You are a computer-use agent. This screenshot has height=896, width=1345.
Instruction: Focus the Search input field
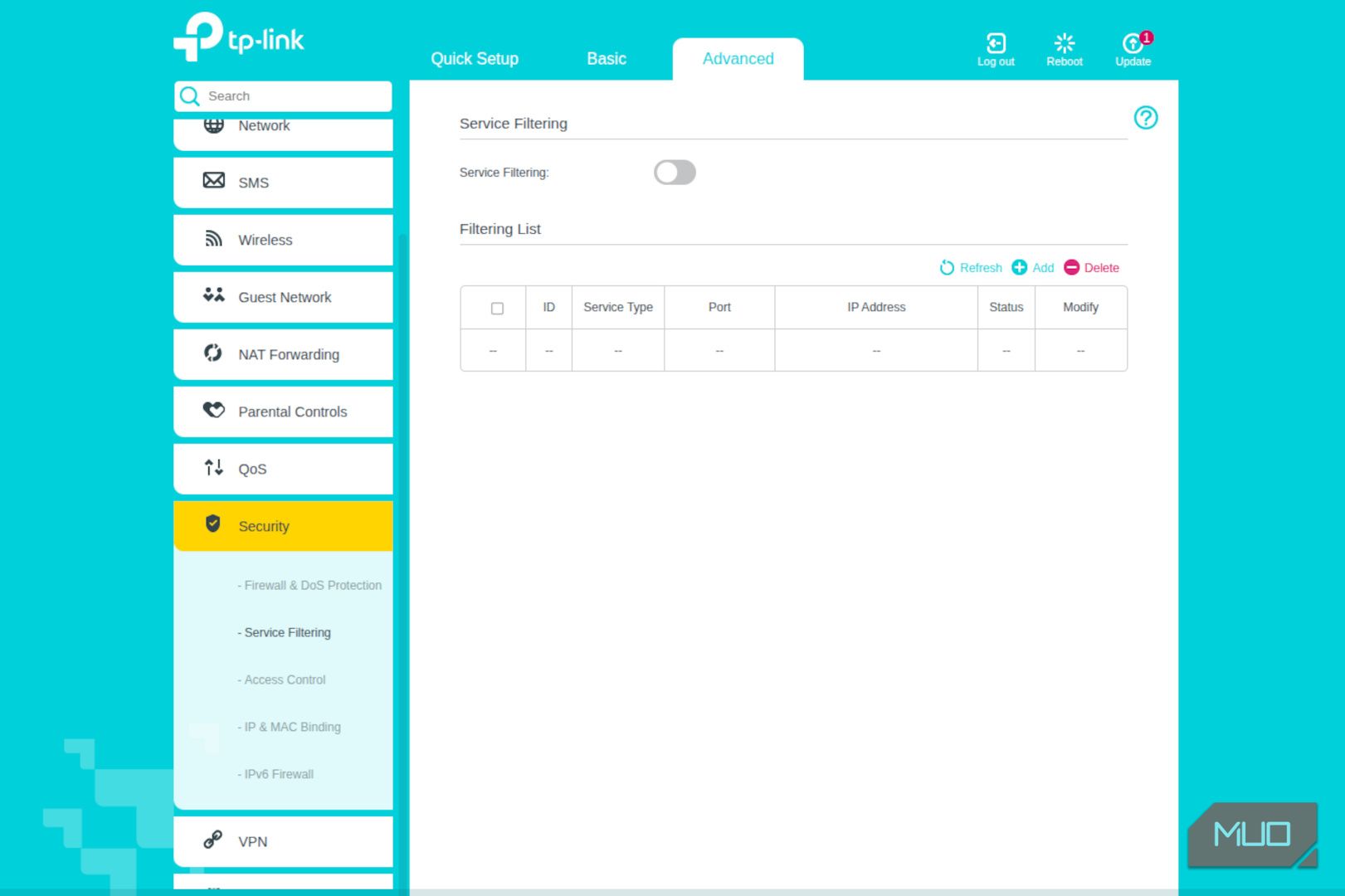283,96
